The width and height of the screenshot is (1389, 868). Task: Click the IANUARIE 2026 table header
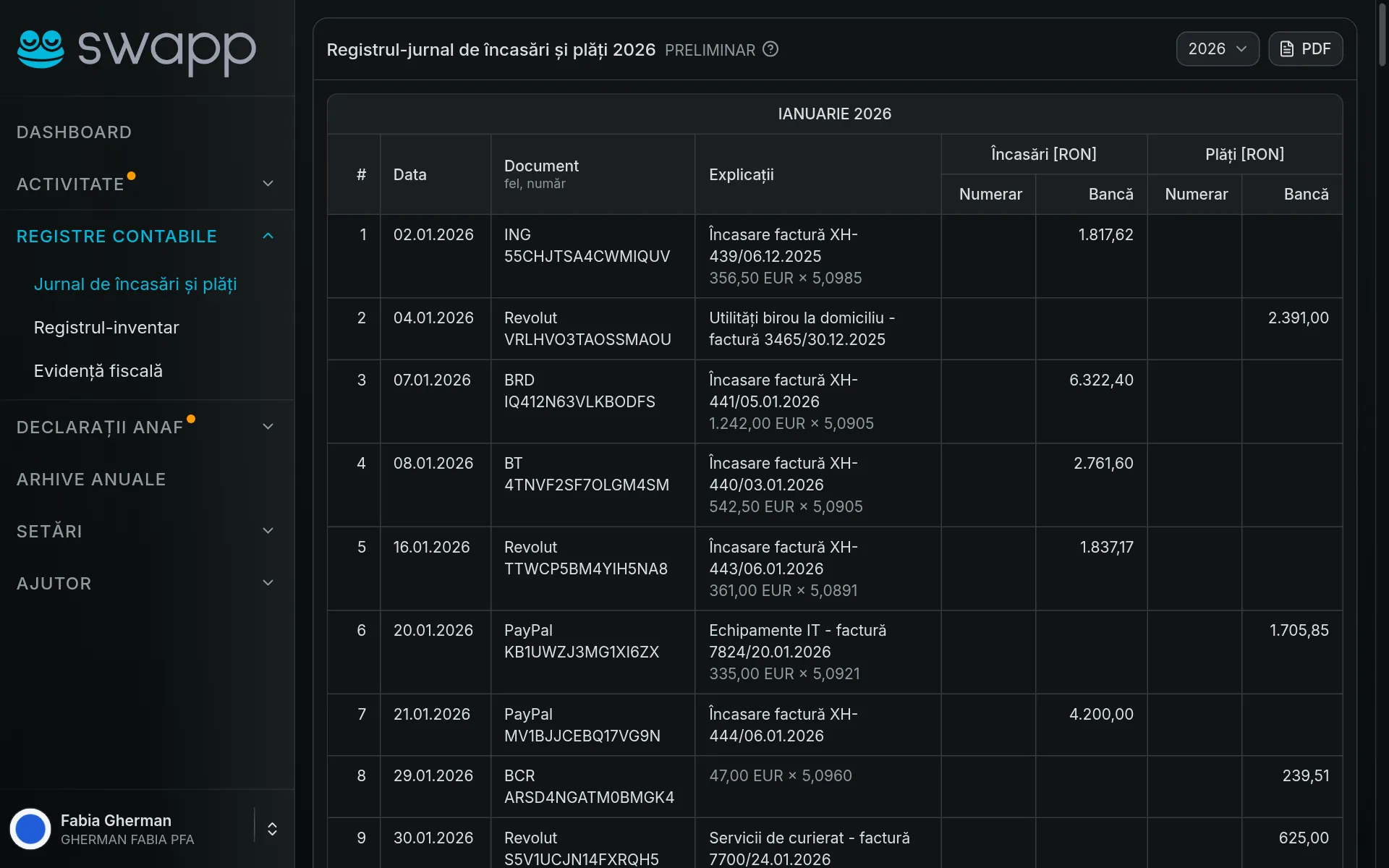tap(835, 114)
